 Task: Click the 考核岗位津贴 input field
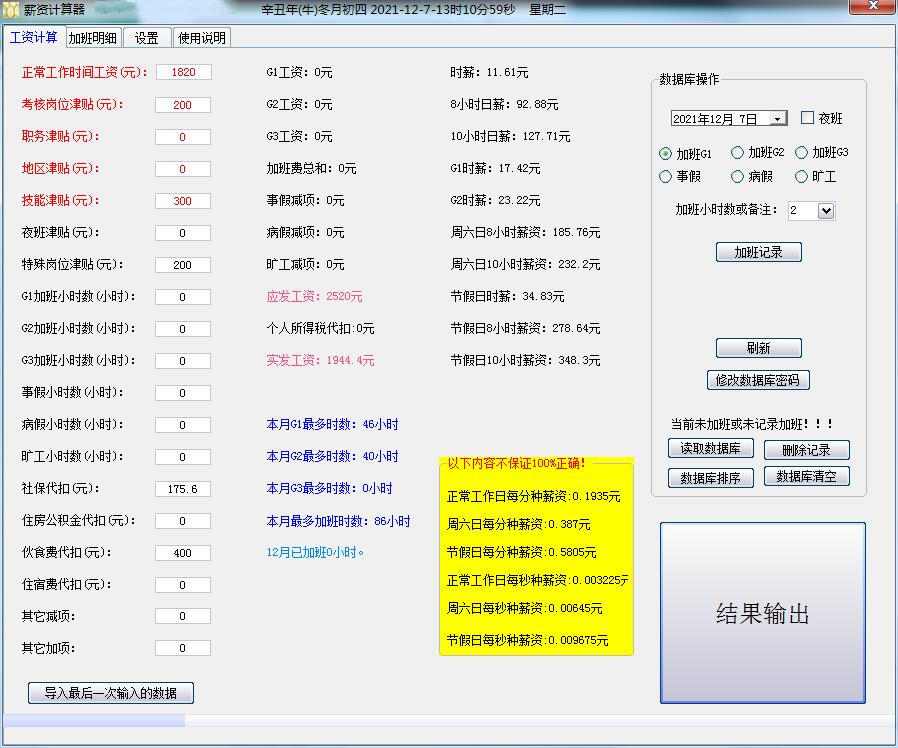point(183,105)
